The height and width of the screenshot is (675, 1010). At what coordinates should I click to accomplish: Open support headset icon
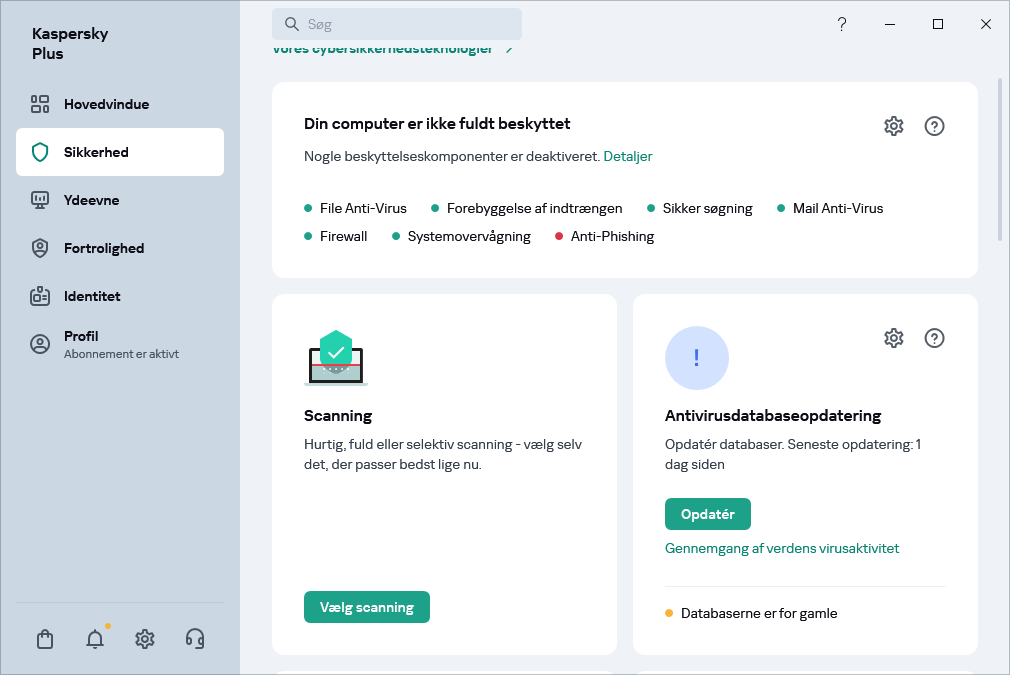click(x=195, y=639)
